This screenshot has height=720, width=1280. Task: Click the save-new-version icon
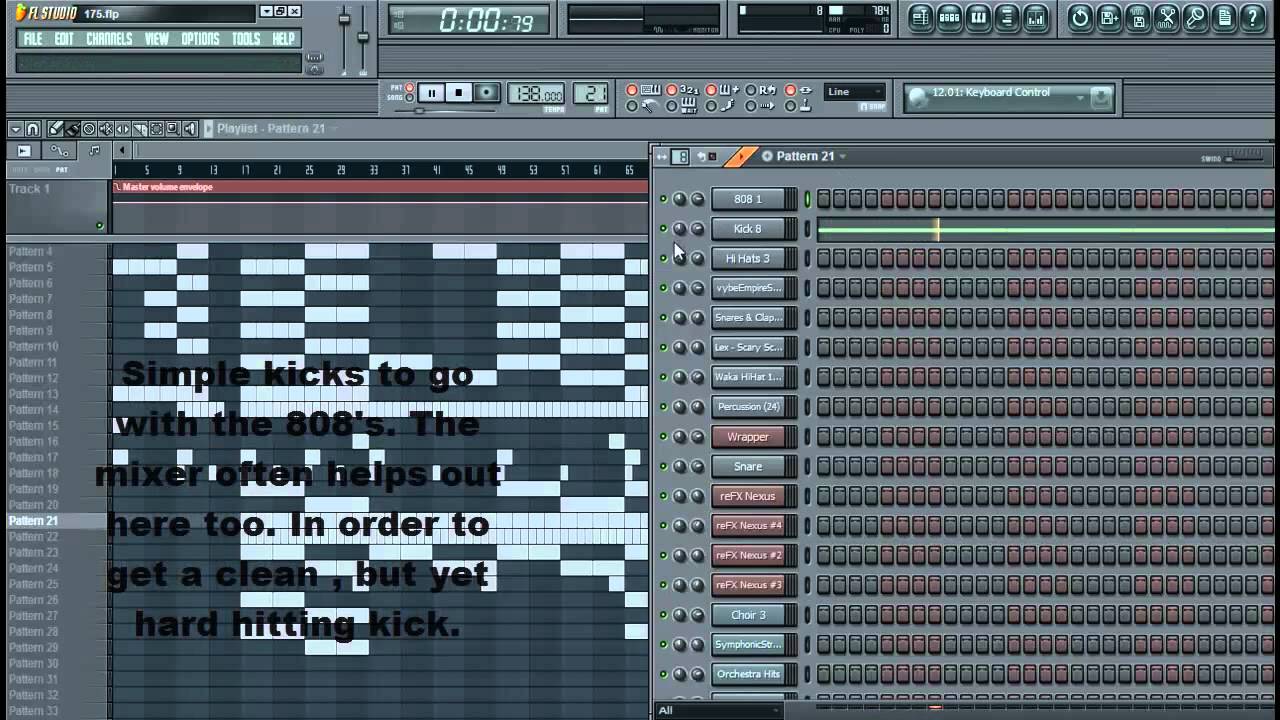[1109, 17]
